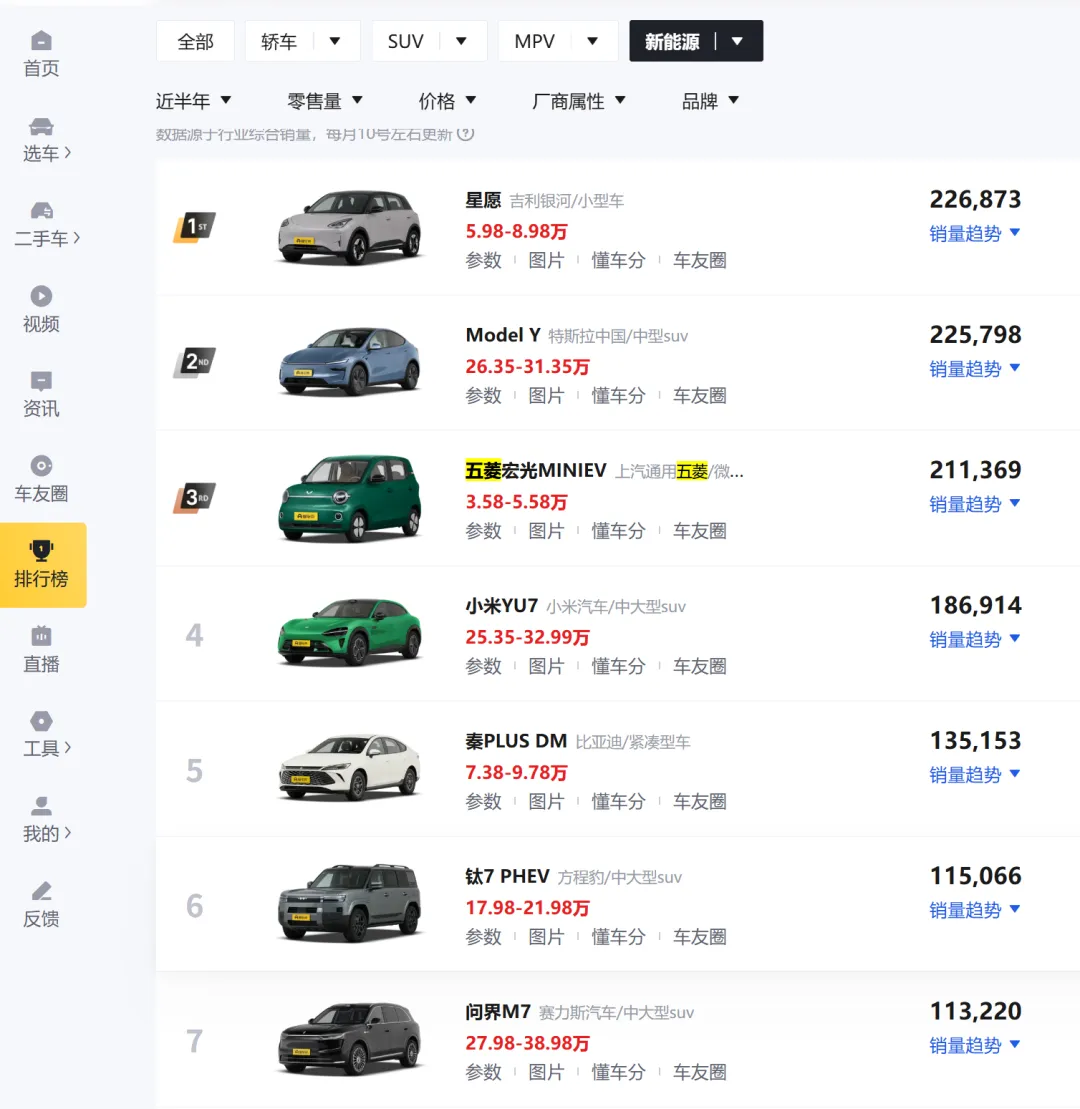The image size is (1080, 1109).
Task: Open the 二手车 used car icon
Action: point(41,211)
